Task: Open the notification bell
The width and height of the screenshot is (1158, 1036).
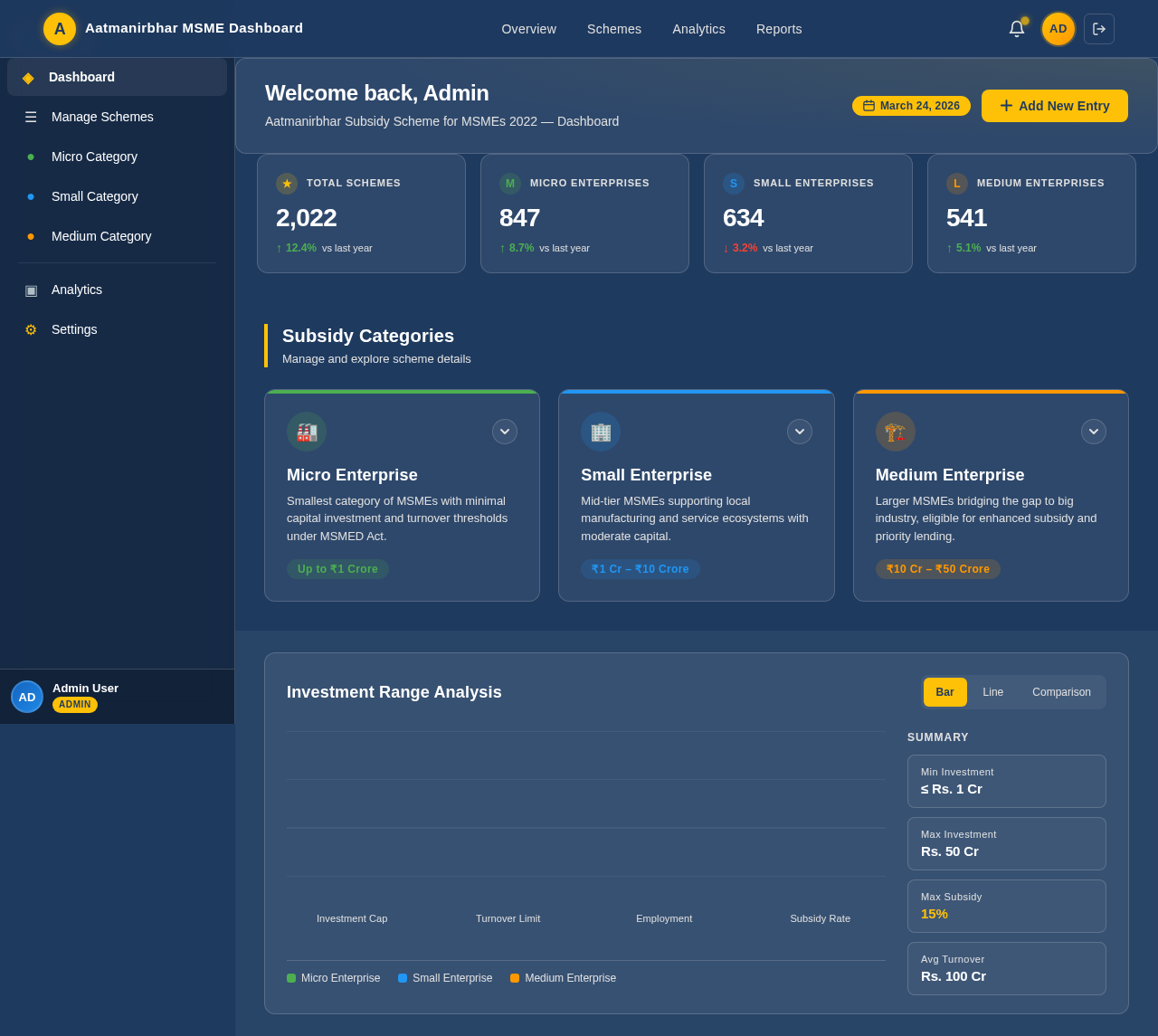Action: tap(1014, 28)
